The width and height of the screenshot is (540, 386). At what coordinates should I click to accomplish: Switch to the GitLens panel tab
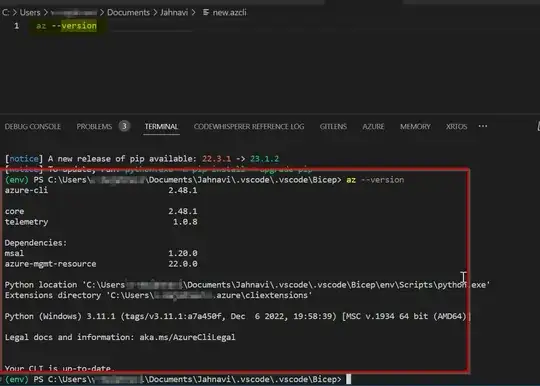(x=333, y=127)
